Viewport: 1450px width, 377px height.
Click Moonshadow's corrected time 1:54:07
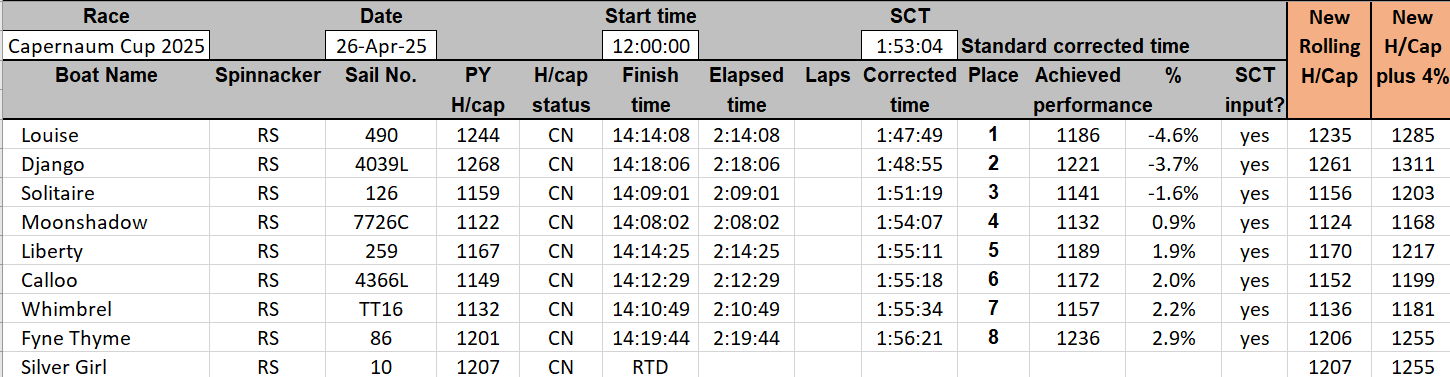(x=908, y=222)
